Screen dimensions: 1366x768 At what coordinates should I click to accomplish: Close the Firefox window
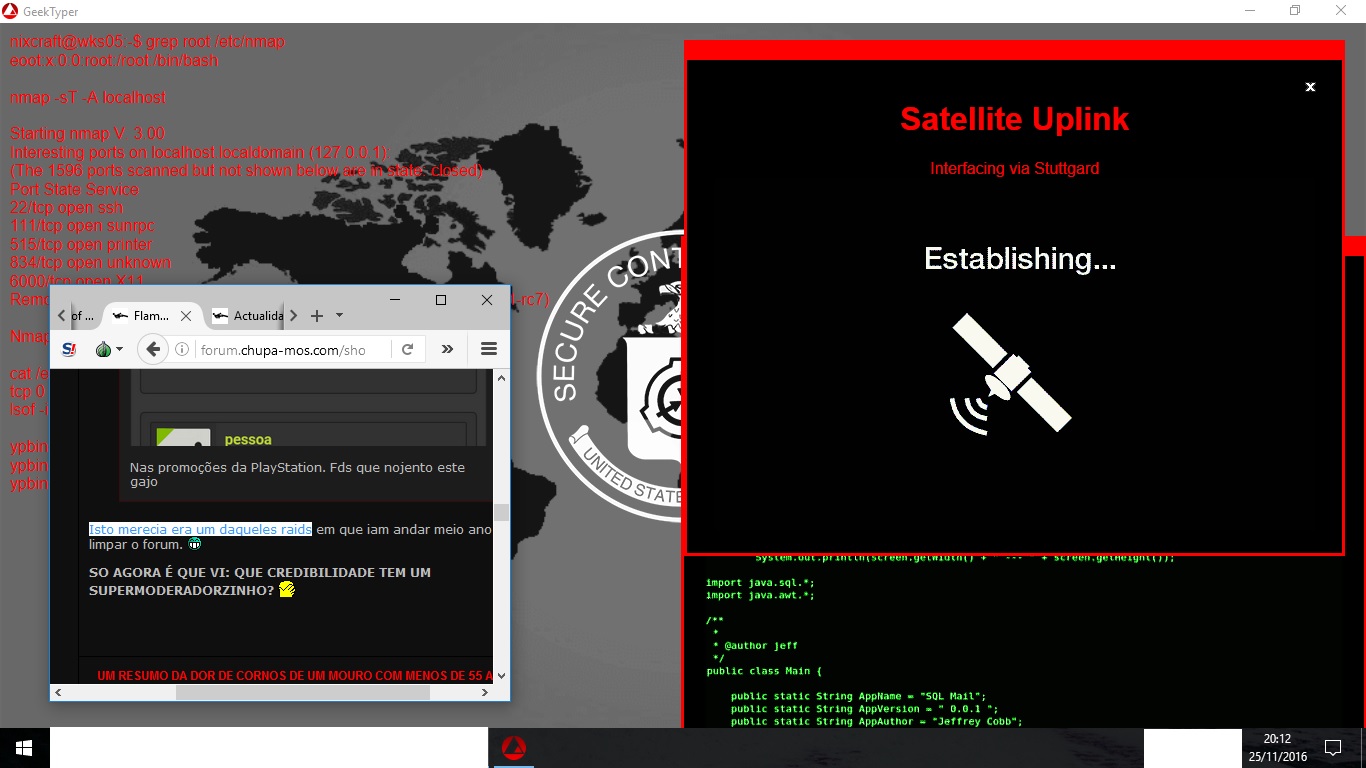click(487, 300)
